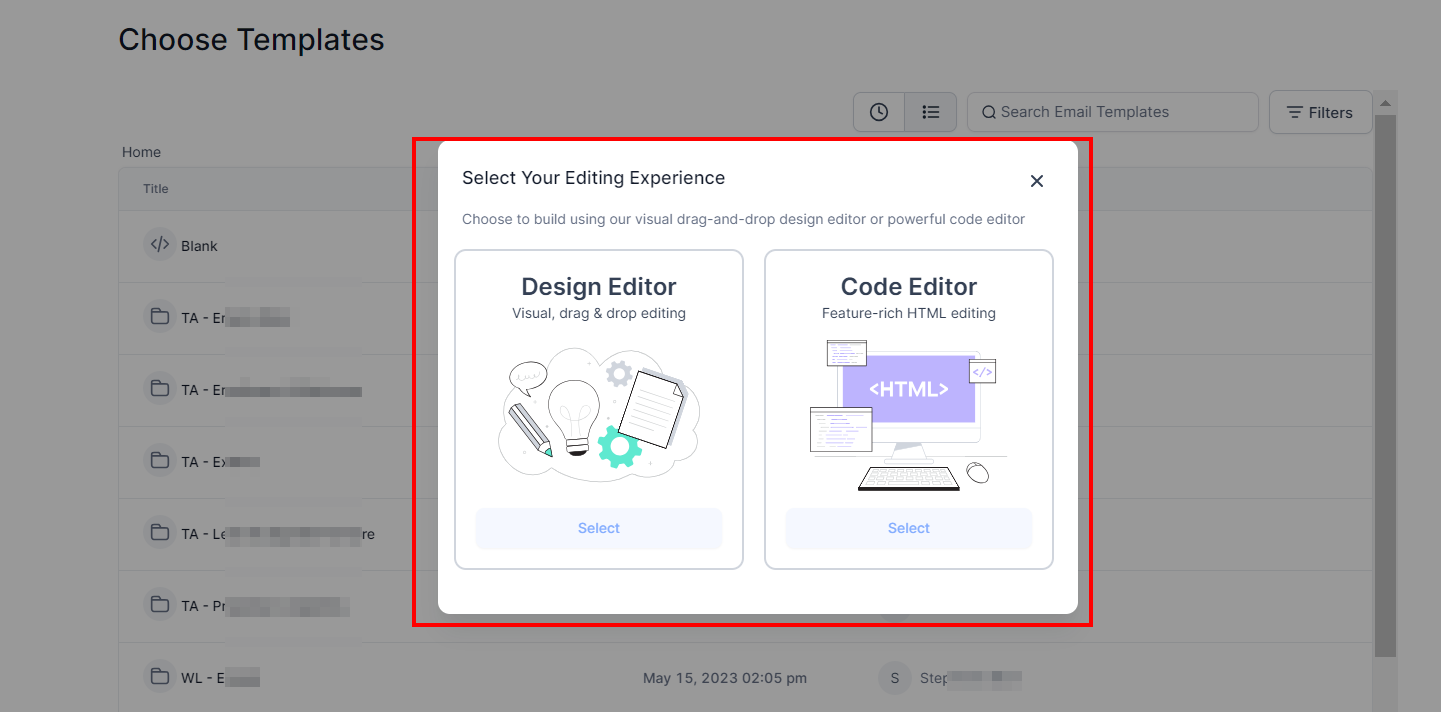The image size is (1441, 712).
Task: Click the Code Editor HTML illustration
Action: coord(908,415)
